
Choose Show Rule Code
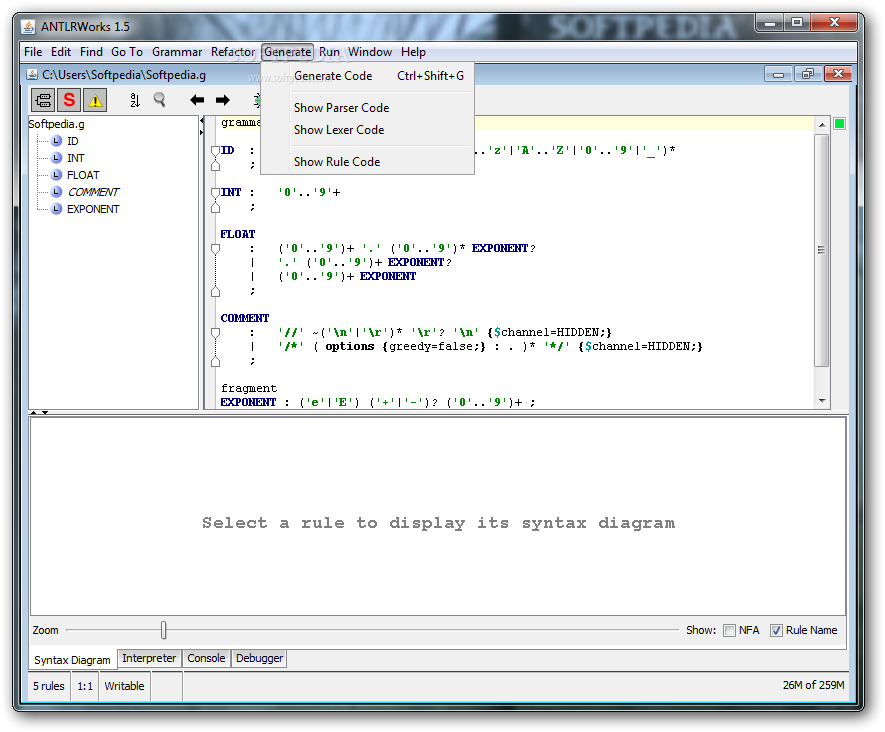367,162
